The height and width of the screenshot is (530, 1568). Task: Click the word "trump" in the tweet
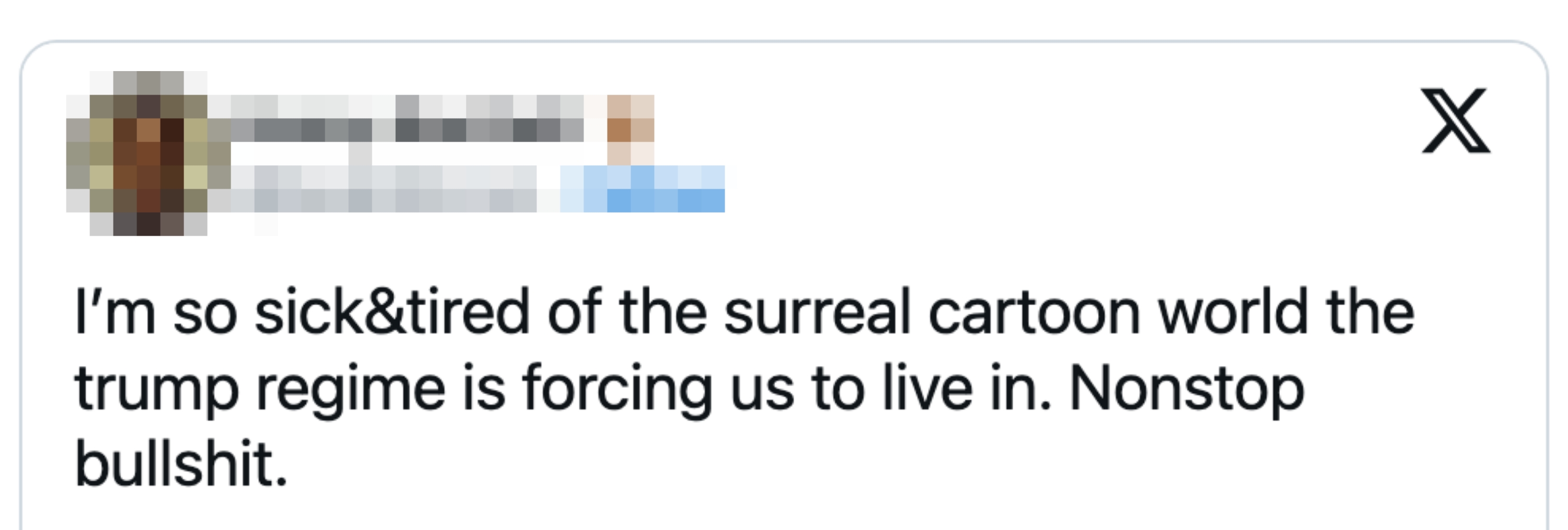pyautogui.click(x=156, y=390)
